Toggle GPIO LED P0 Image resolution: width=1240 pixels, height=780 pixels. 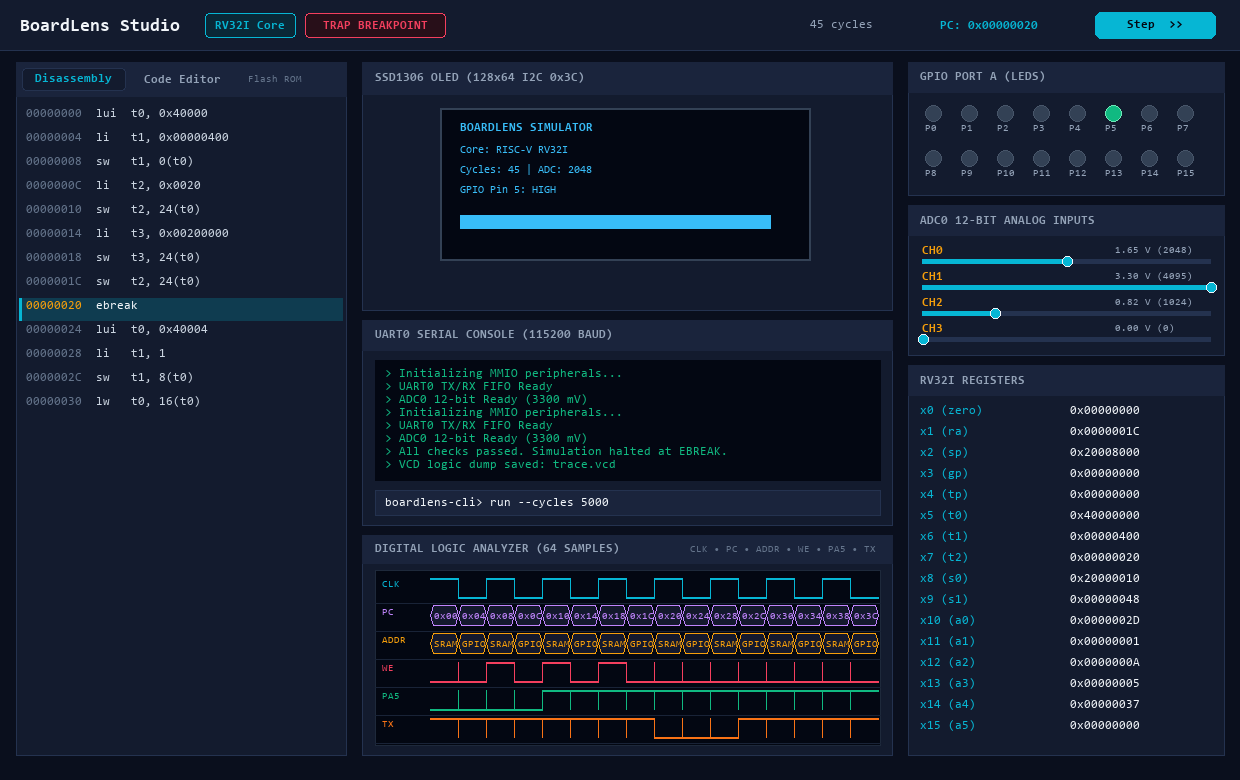933,114
